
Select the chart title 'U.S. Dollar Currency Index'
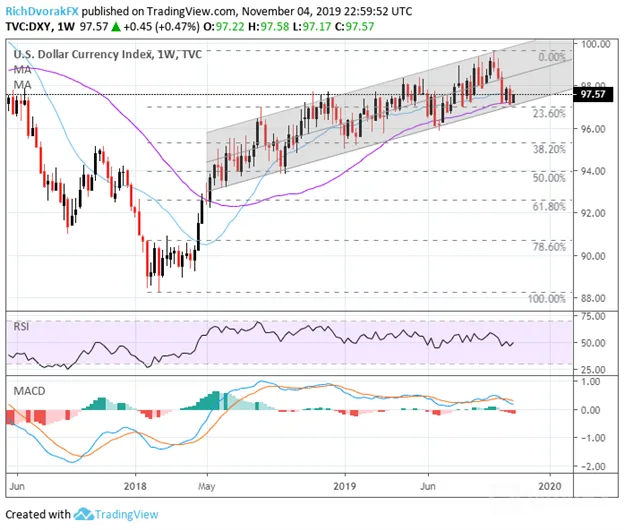coord(83,54)
